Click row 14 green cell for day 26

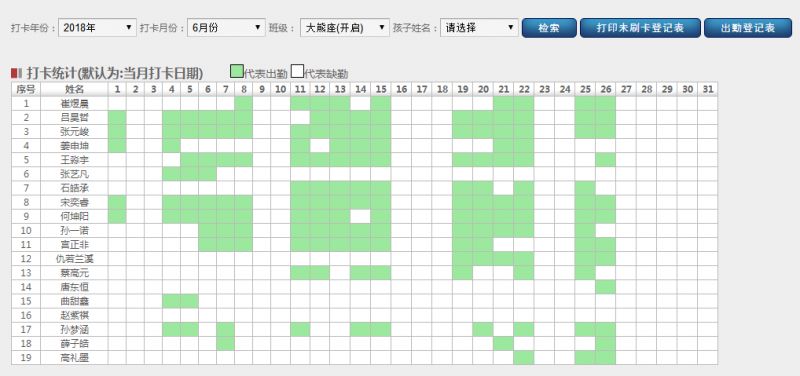pos(605,287)
